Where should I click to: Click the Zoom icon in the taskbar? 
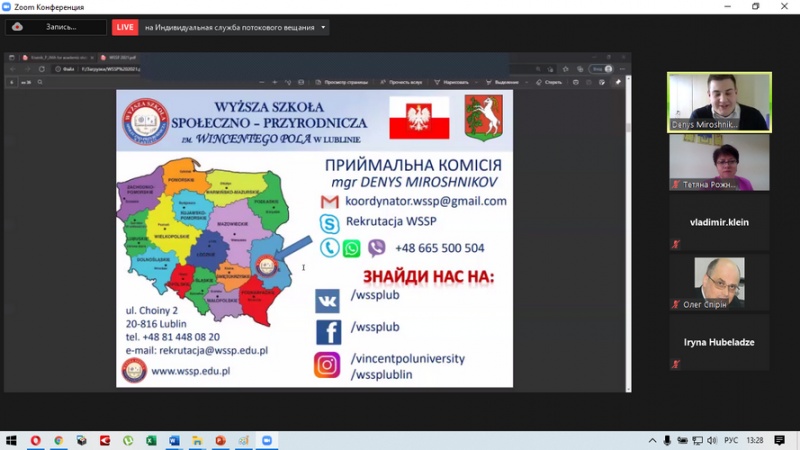(x=267, y=440)
